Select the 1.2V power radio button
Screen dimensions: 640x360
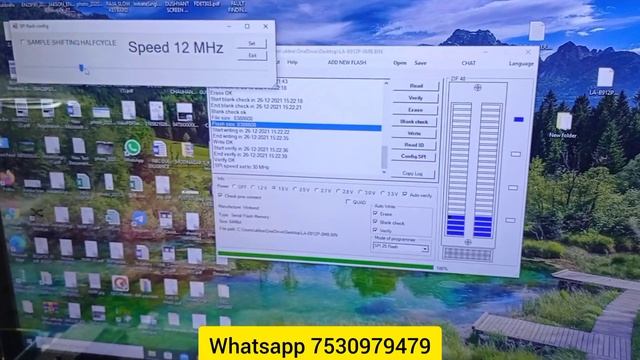tap(253, 188)
